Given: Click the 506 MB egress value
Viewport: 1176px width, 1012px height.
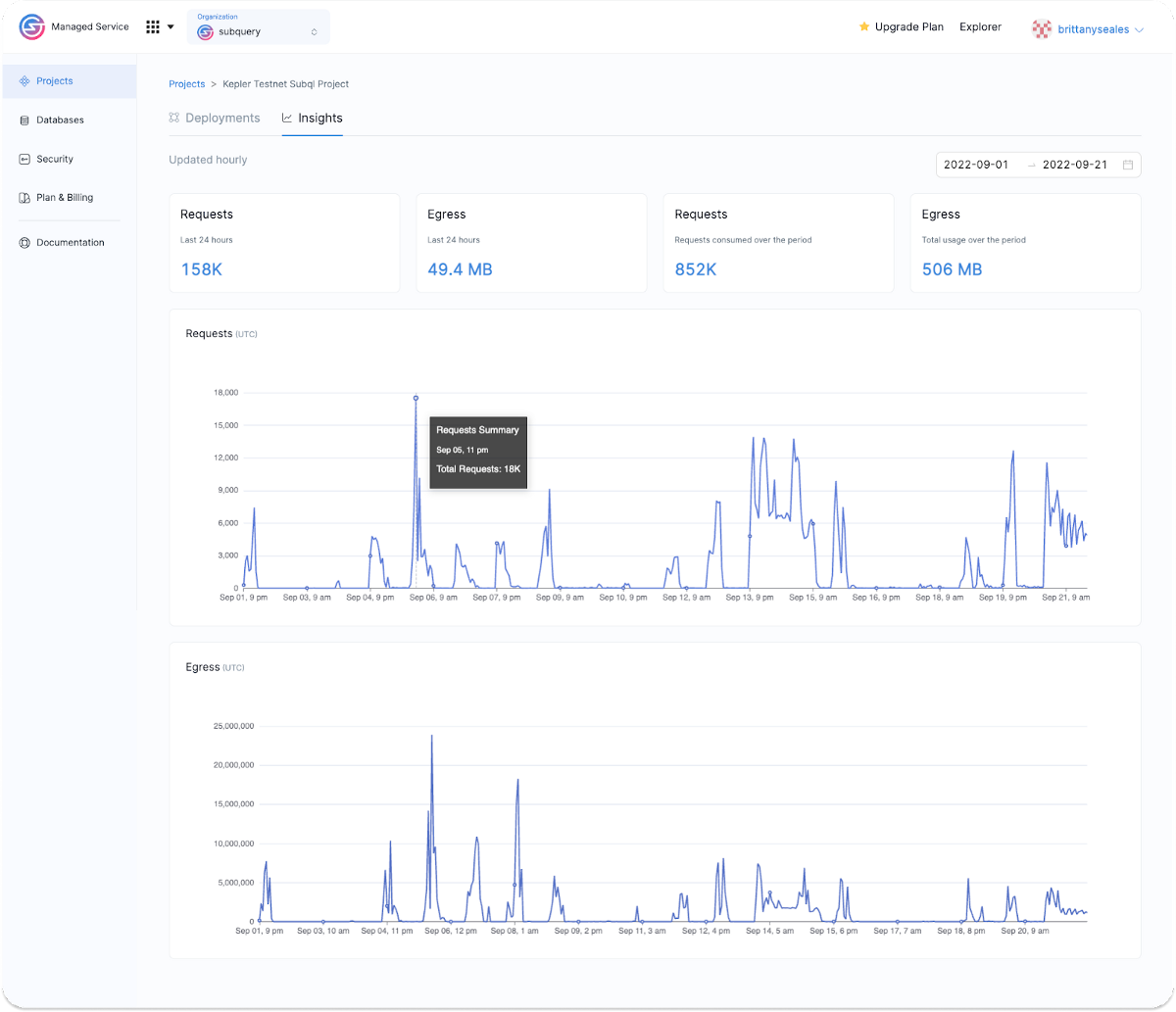Looking at the screenshot, I should [952, 269].
